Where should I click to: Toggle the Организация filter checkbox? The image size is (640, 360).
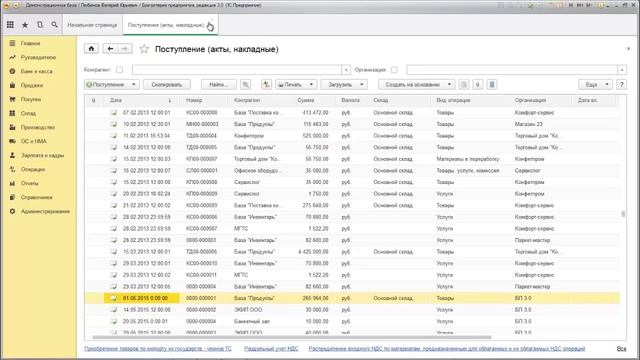[x=394, y=70]
